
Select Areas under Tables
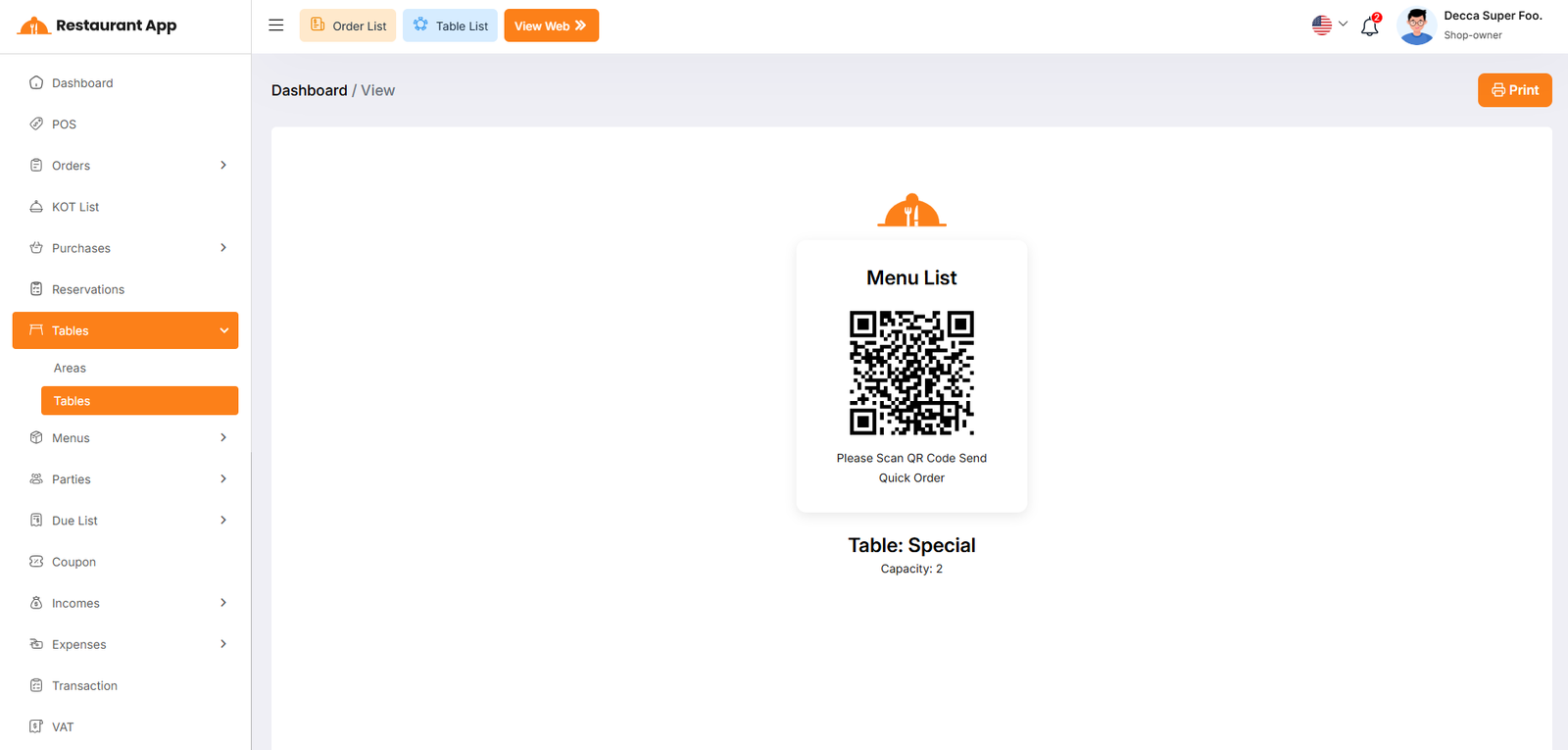click(x=70, y=369)
